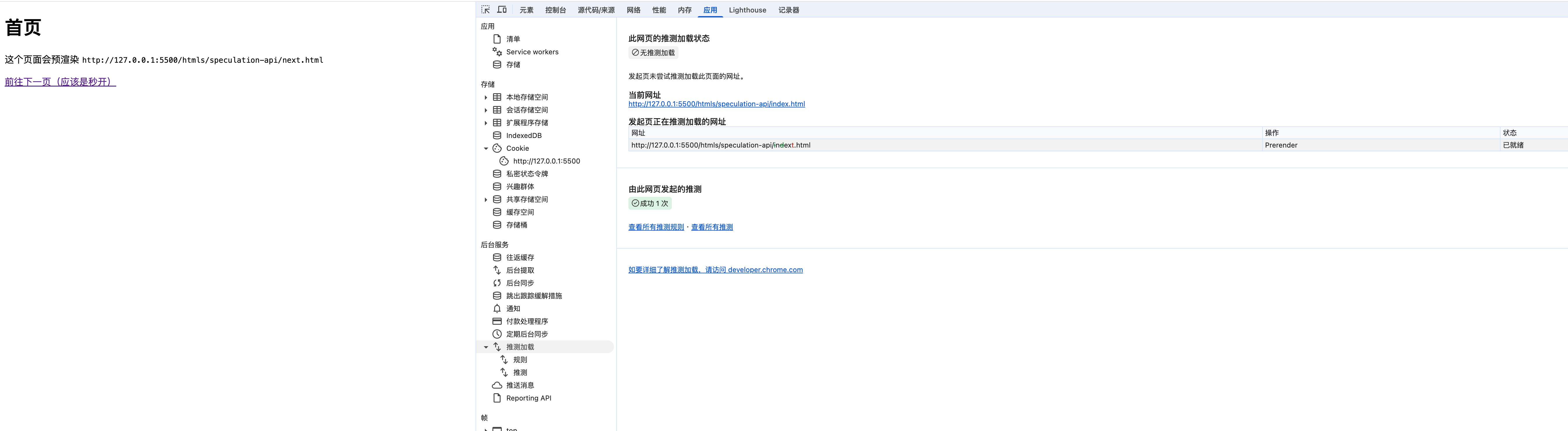Collapse the Cookie tree node
The width and height of the screenshot is (1568, 431).
pyautogui.click(x=486, y=148)
